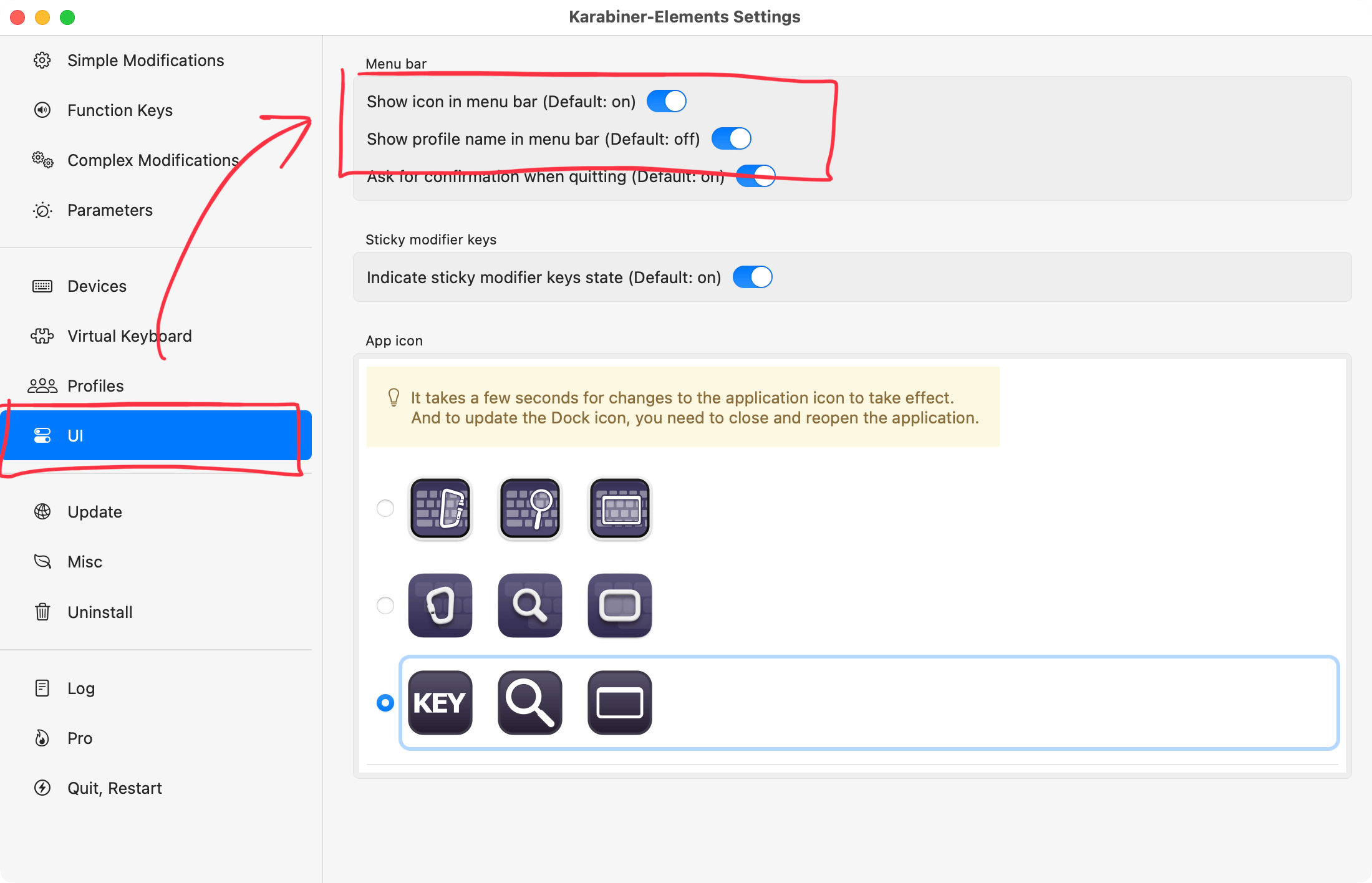
Task: Click the Simple Modifications sidebar icon
Action: point(42,60)
